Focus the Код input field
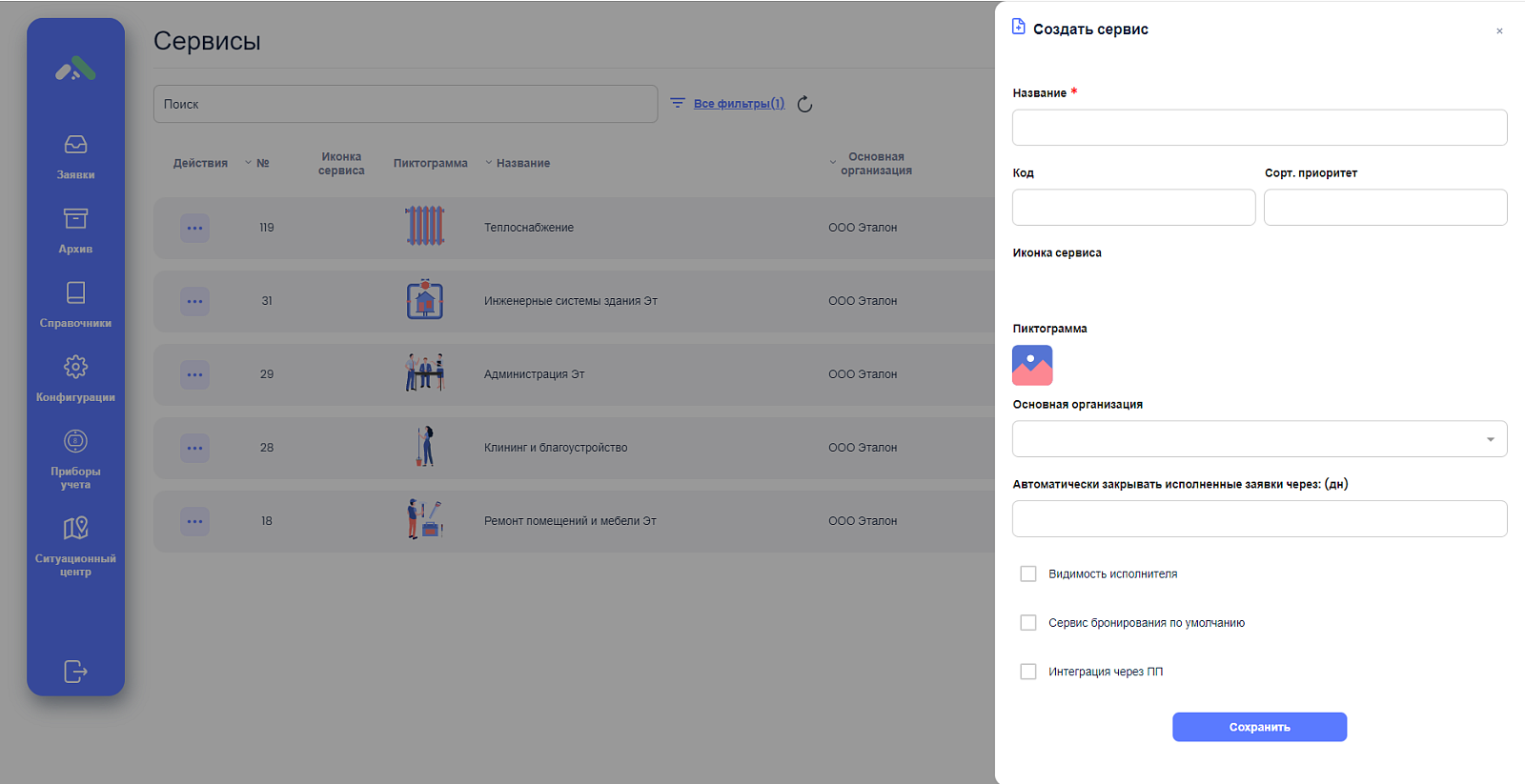 click(x=1133, y=208)
